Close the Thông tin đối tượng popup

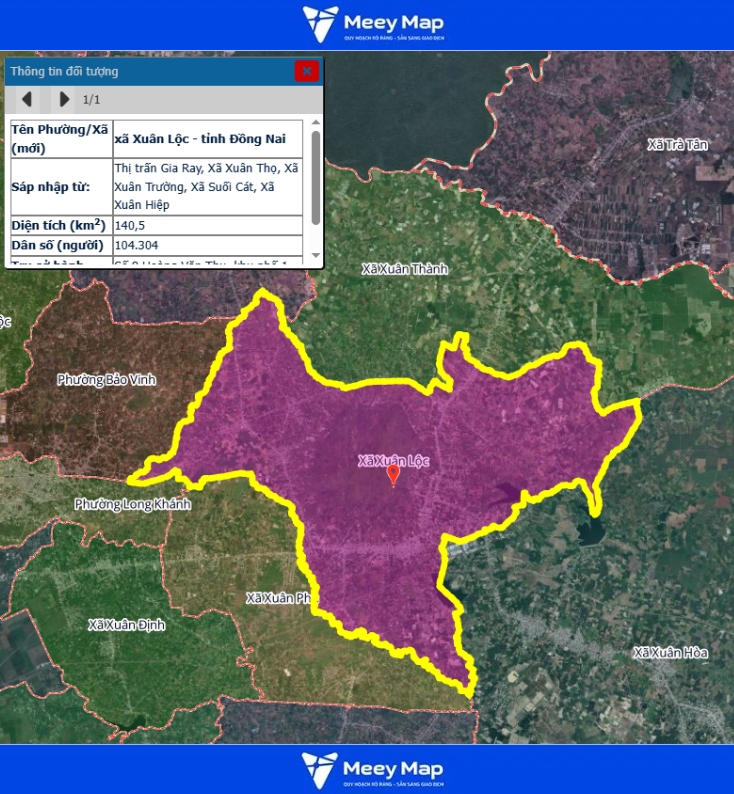click(306, 71)
